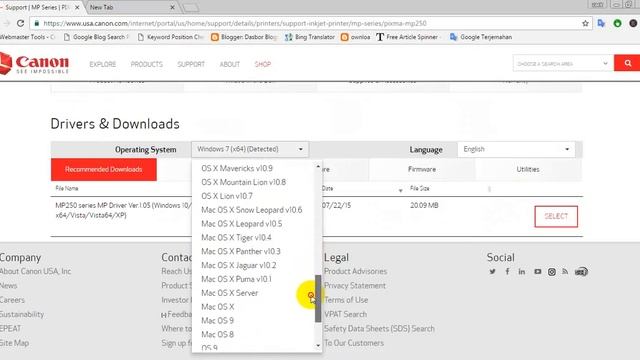
Task: Open the Choose a Search Area dropdown
Action: (563, 63)
